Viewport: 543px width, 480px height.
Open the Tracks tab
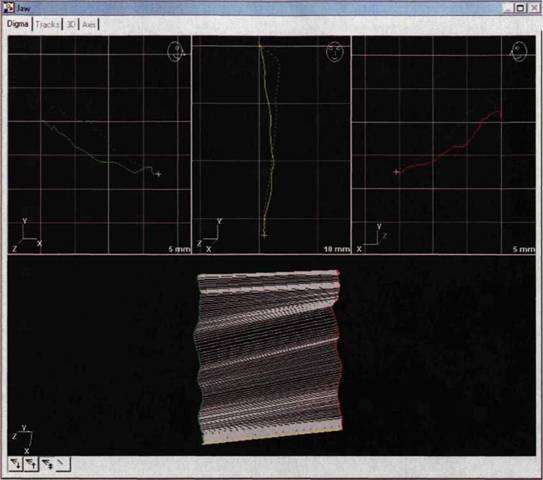[47, 24]
